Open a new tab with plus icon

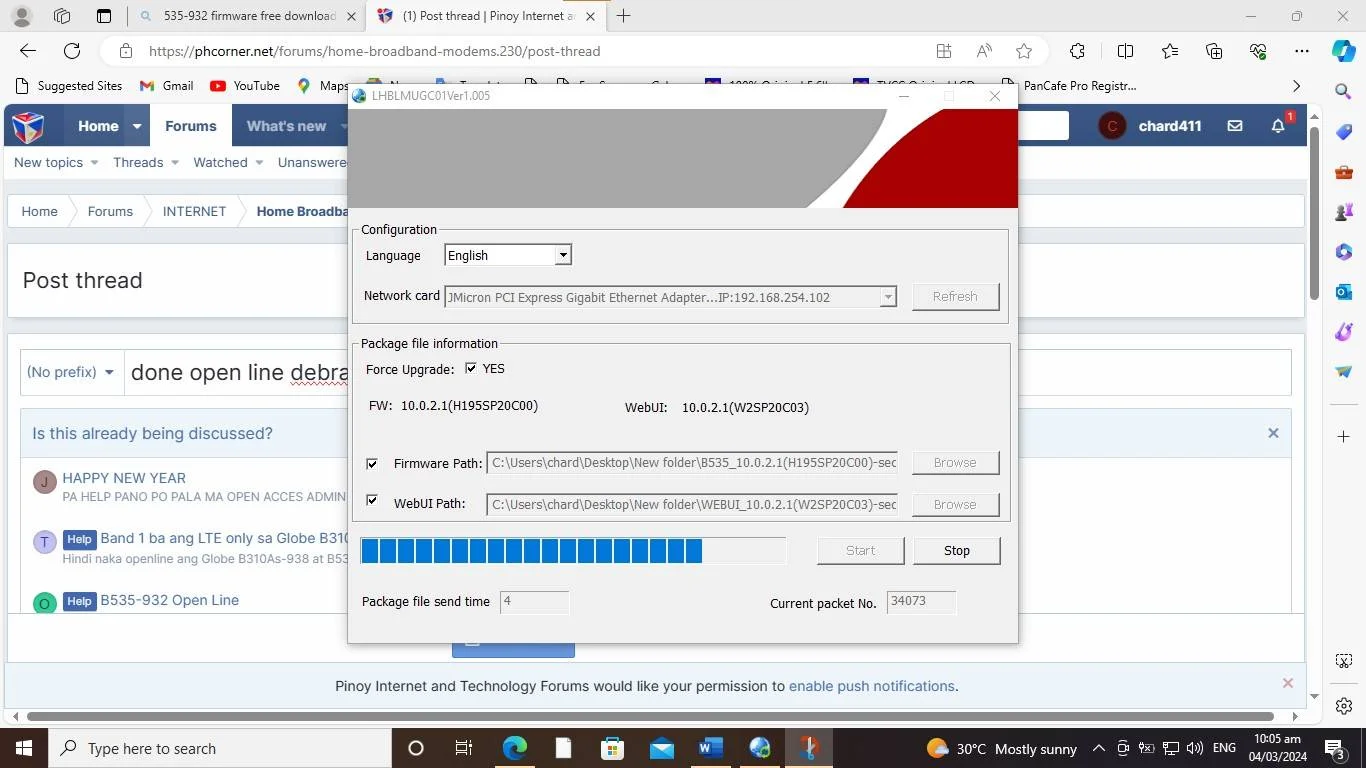(x=623, y=16)
